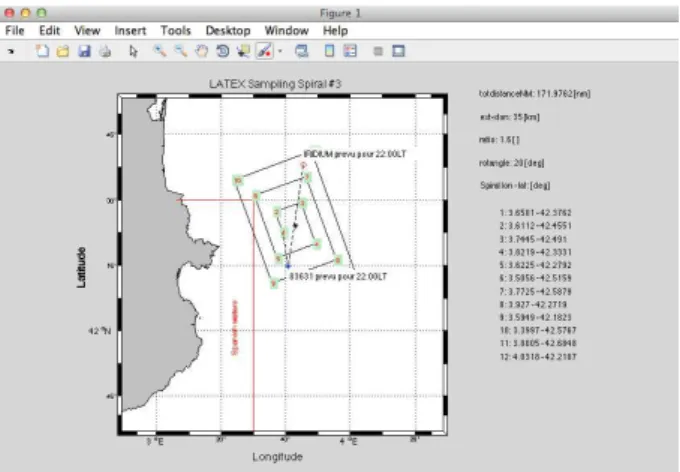This screenshot has width=680, height=472.
Task: Toggle the Brush data tool
Action: (x=265, y=51)
